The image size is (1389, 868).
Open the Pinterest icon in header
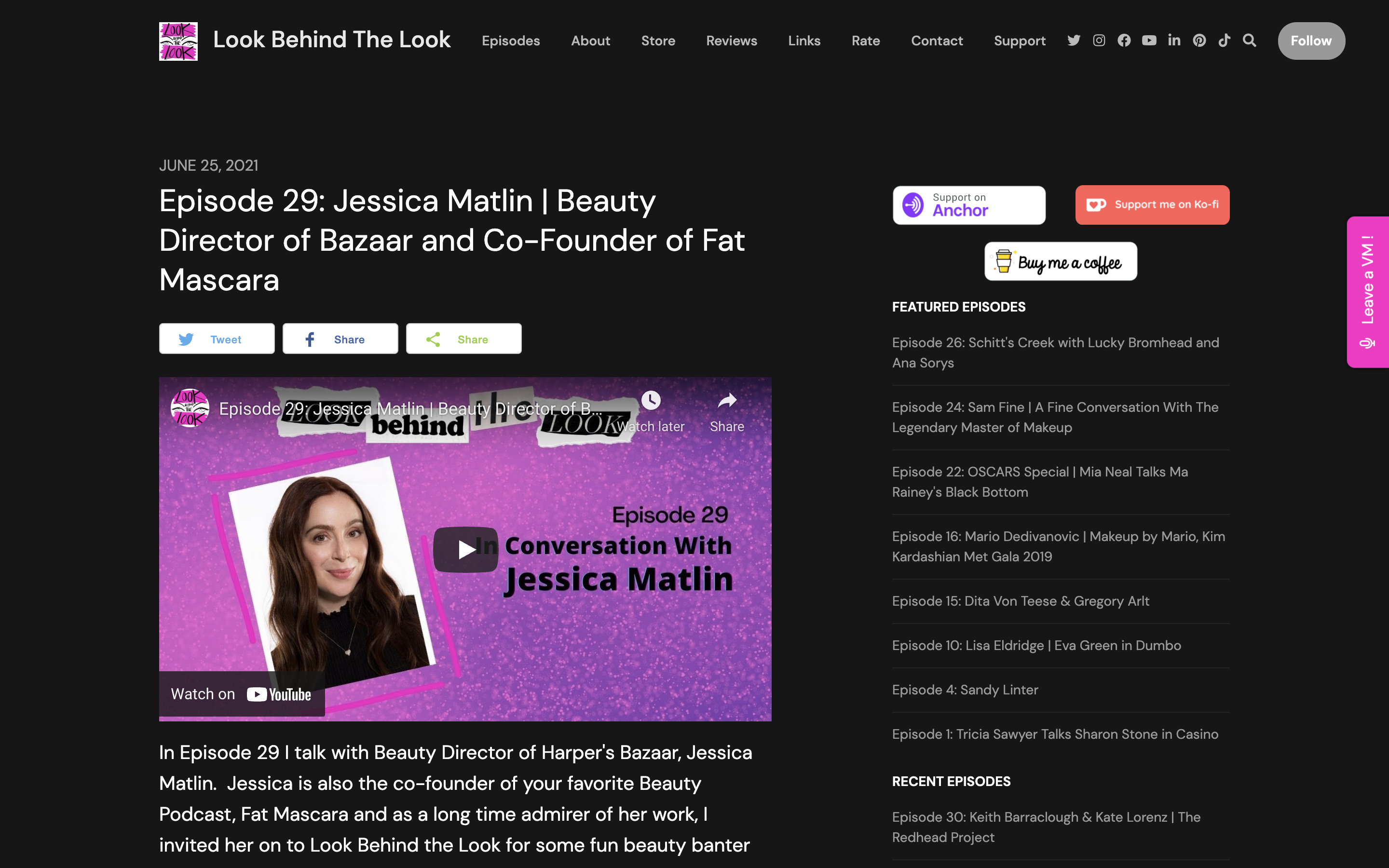1199,40
